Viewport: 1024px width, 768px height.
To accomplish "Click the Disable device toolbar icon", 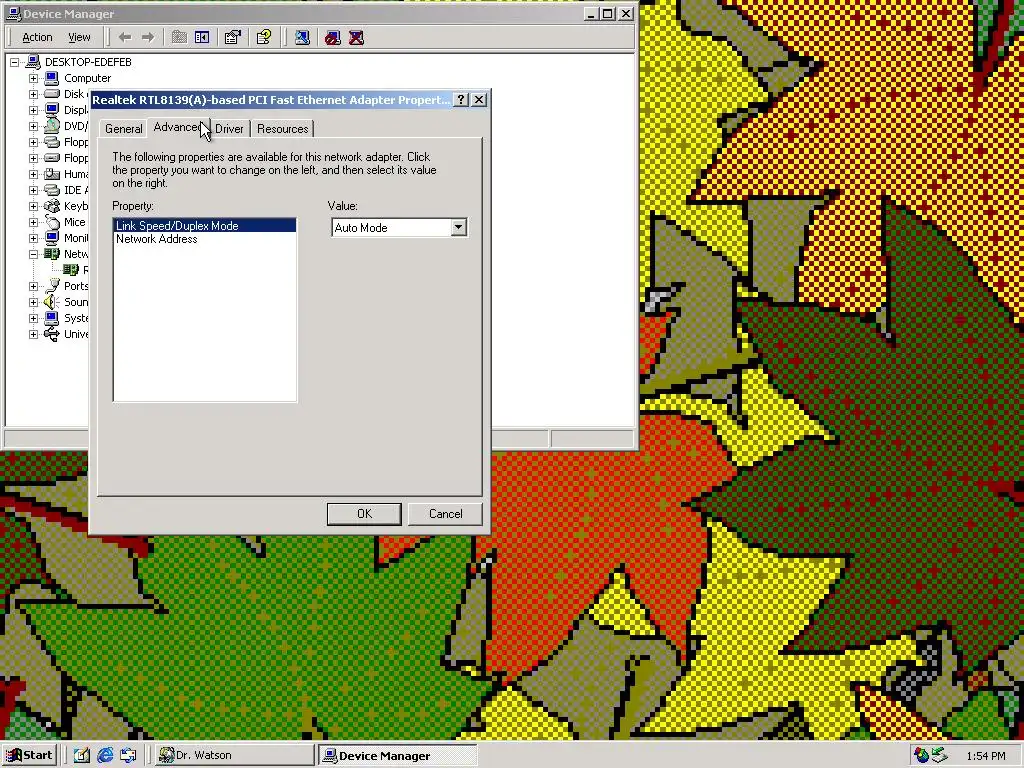I will (333, 37).
